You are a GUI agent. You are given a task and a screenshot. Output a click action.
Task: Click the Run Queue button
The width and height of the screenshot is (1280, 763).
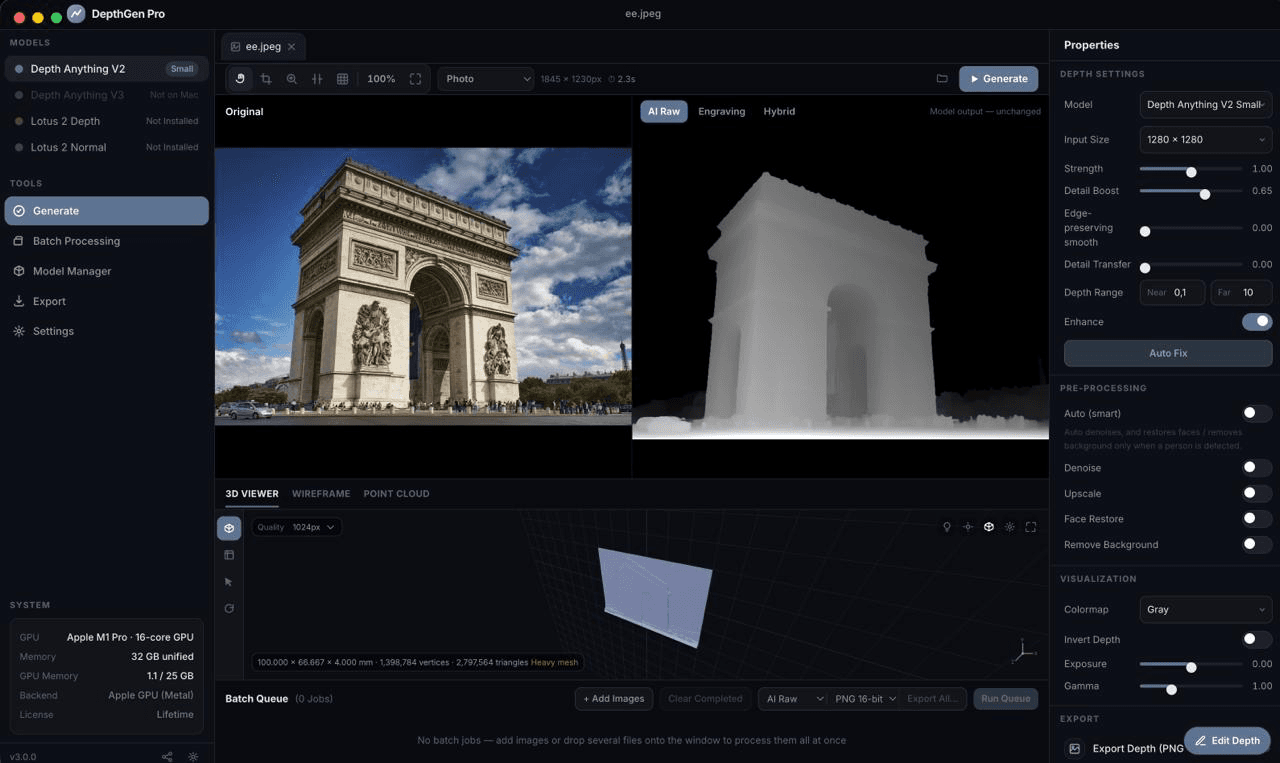tap(1005, 699)
